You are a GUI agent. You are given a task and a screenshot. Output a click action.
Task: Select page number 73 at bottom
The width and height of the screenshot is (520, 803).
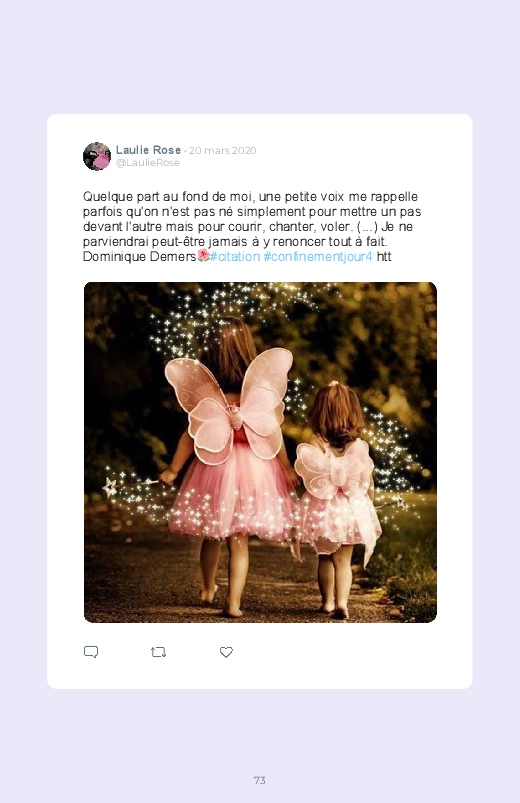pyautogui.click(x=260, y=780)
